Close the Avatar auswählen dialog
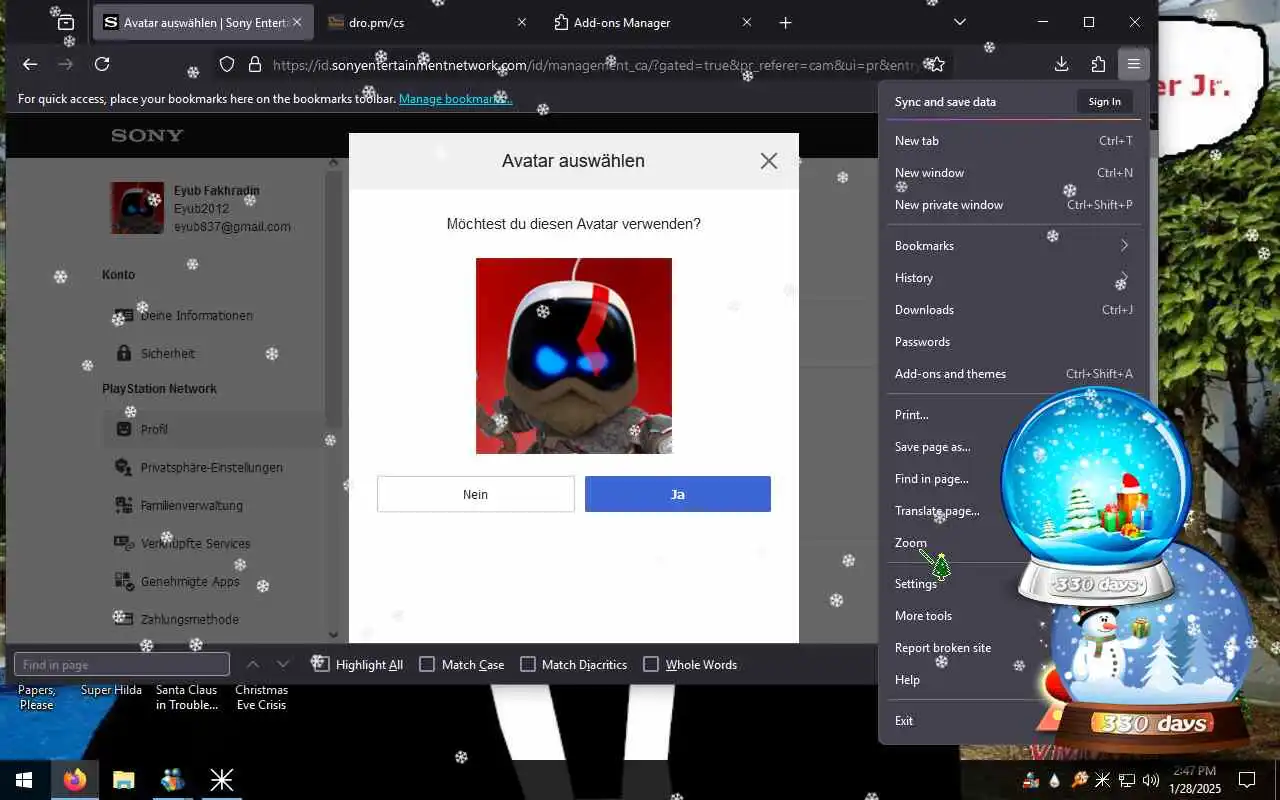Viewport: 1280px width, 800px height. click(768, 161)
